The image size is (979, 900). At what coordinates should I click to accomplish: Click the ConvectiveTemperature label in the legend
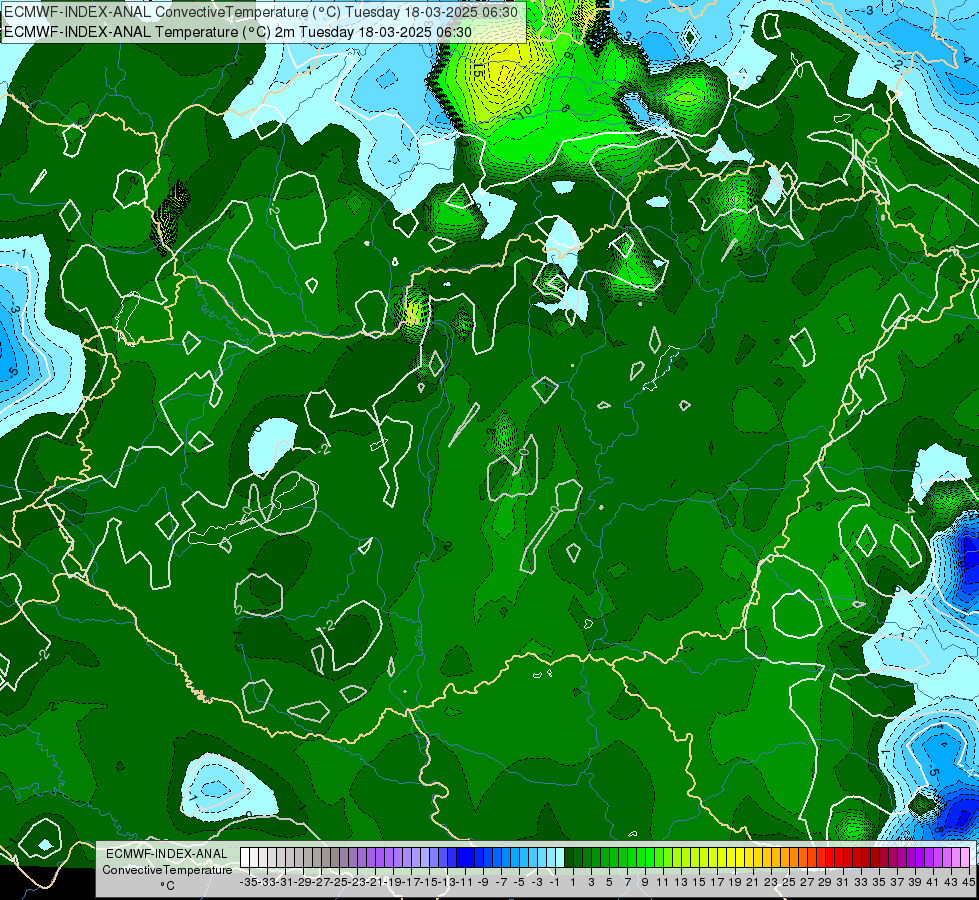(x=167, y=869)
